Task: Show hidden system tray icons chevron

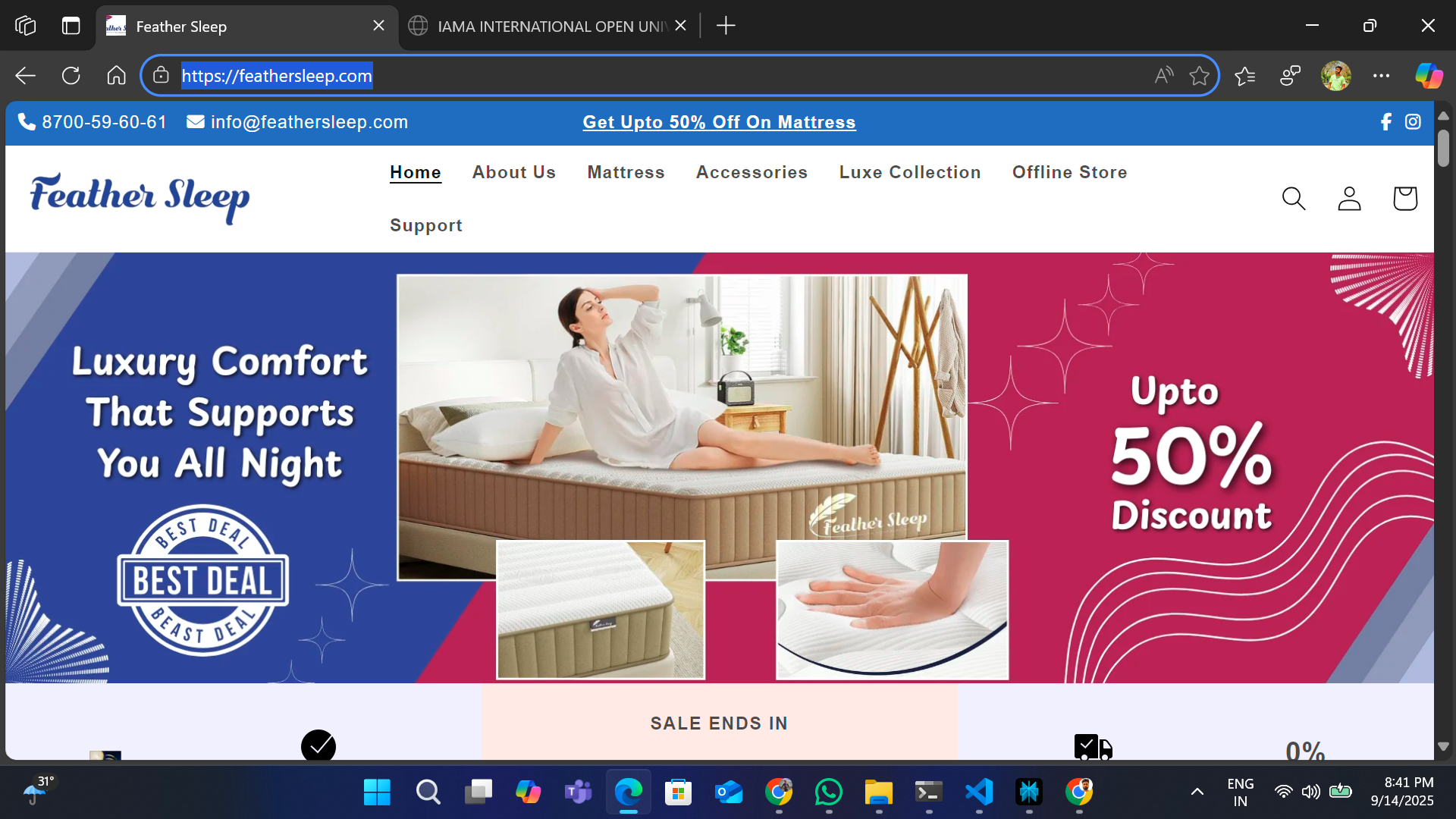Action: coord(1197,792)
